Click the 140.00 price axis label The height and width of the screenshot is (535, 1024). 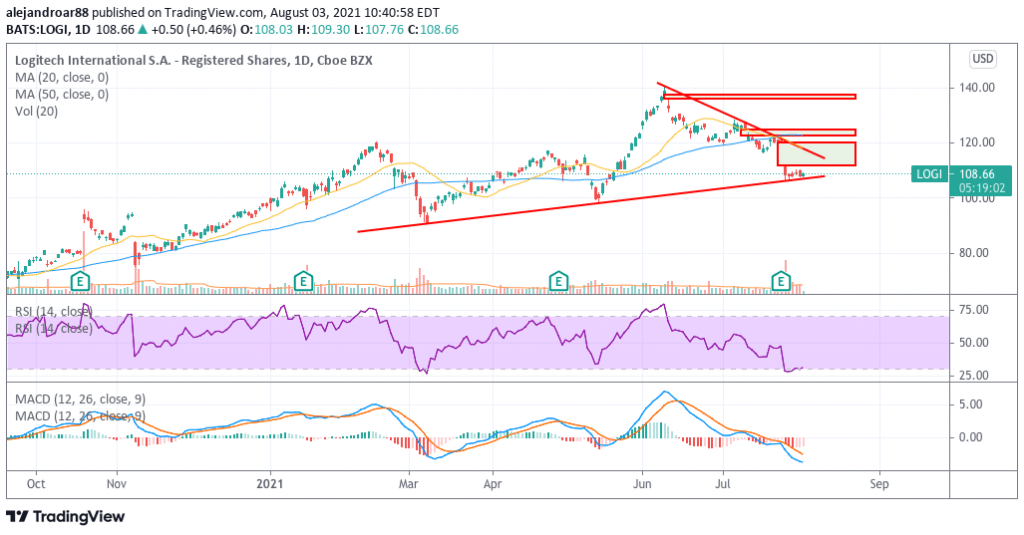click(x=976, y=88)
